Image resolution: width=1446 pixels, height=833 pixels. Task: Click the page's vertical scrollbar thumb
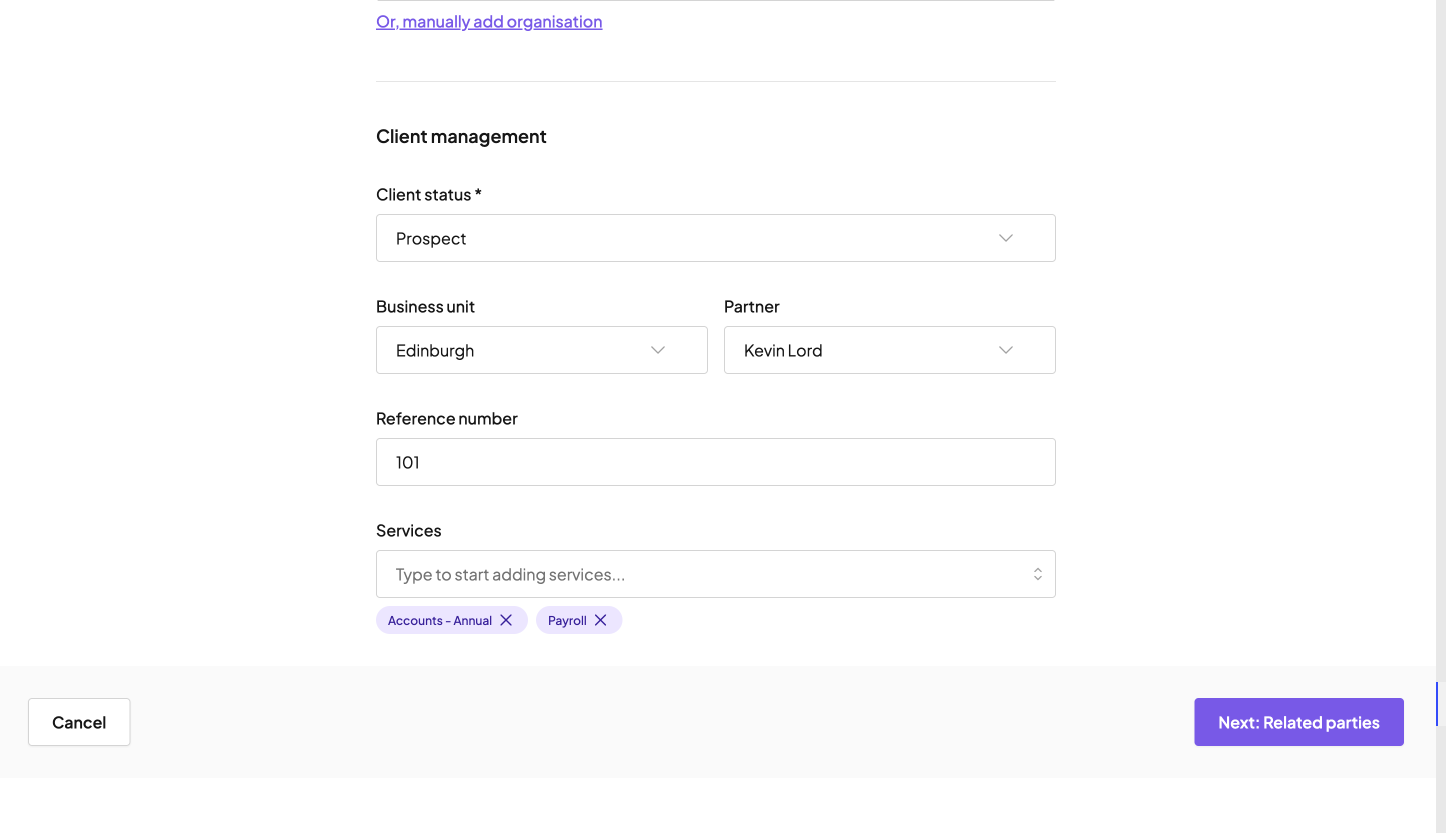click(1437, 704)
